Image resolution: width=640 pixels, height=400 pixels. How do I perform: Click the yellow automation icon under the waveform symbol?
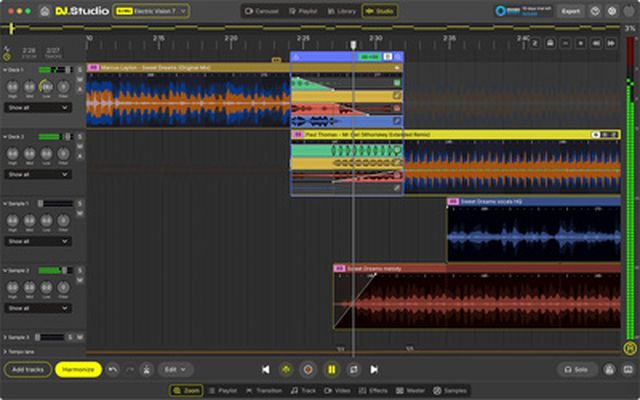pyautogui.click(x=7, y=57)
